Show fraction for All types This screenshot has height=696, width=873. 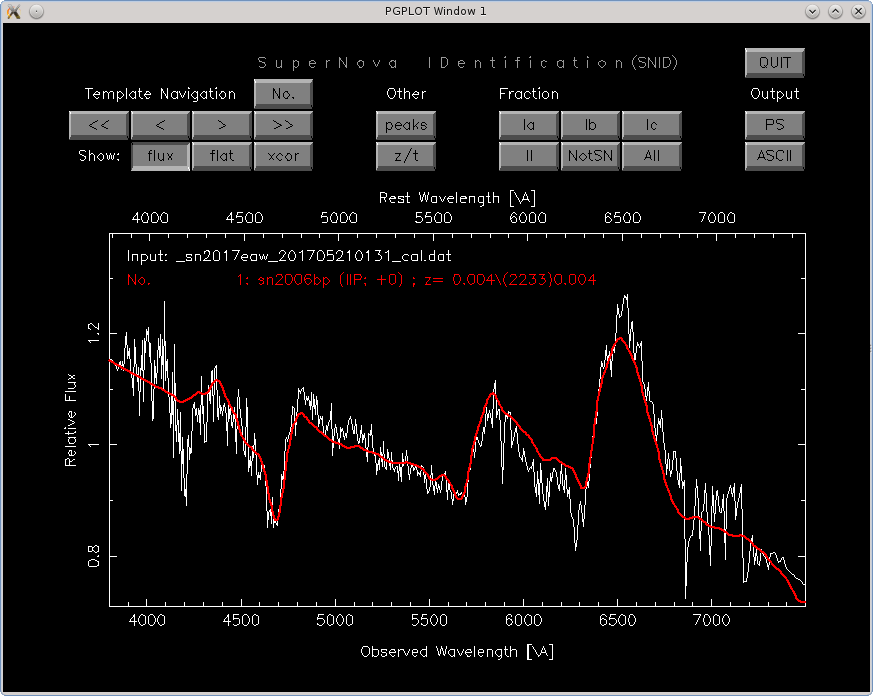coord(651,156)
